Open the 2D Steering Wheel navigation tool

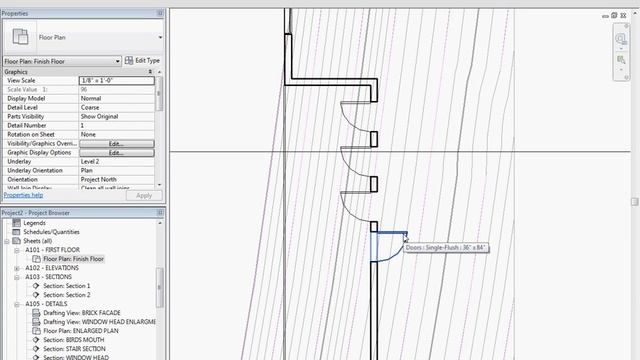[x=621, y=38]
